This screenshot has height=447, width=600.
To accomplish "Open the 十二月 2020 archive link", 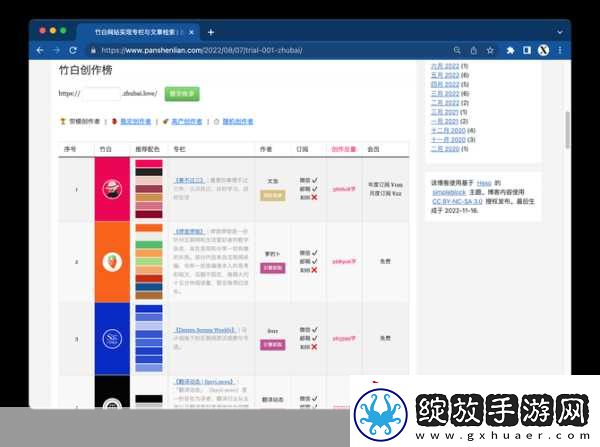I will click(x=448, y=131).
